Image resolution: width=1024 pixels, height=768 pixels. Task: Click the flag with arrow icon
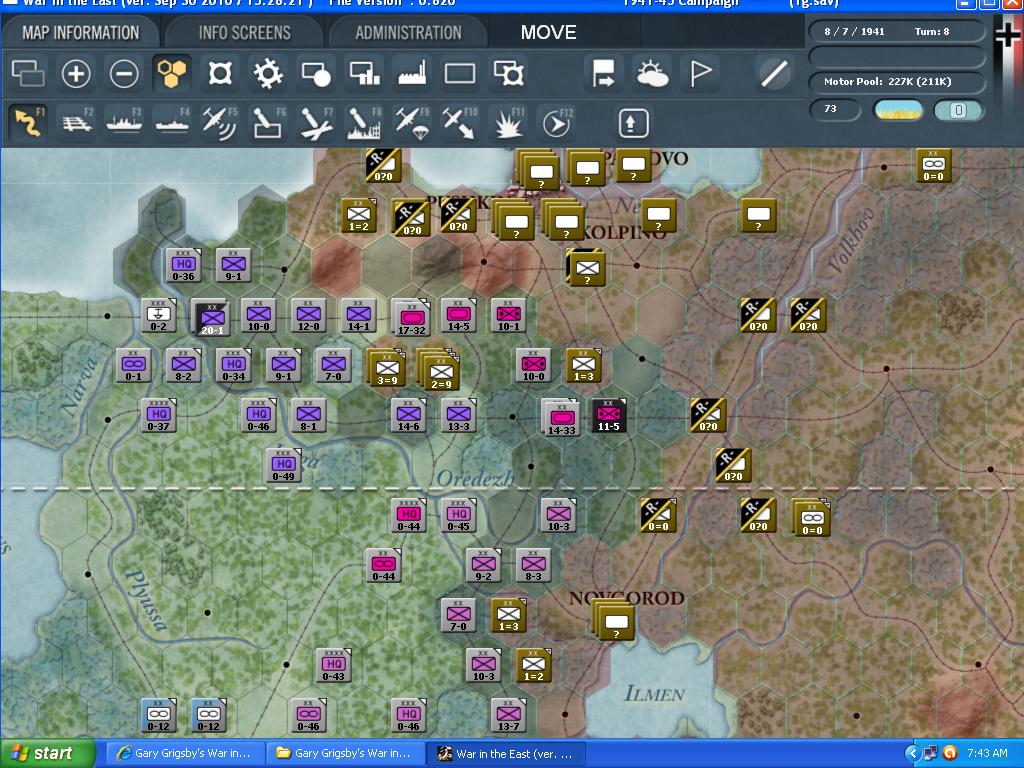pos(603,73)
